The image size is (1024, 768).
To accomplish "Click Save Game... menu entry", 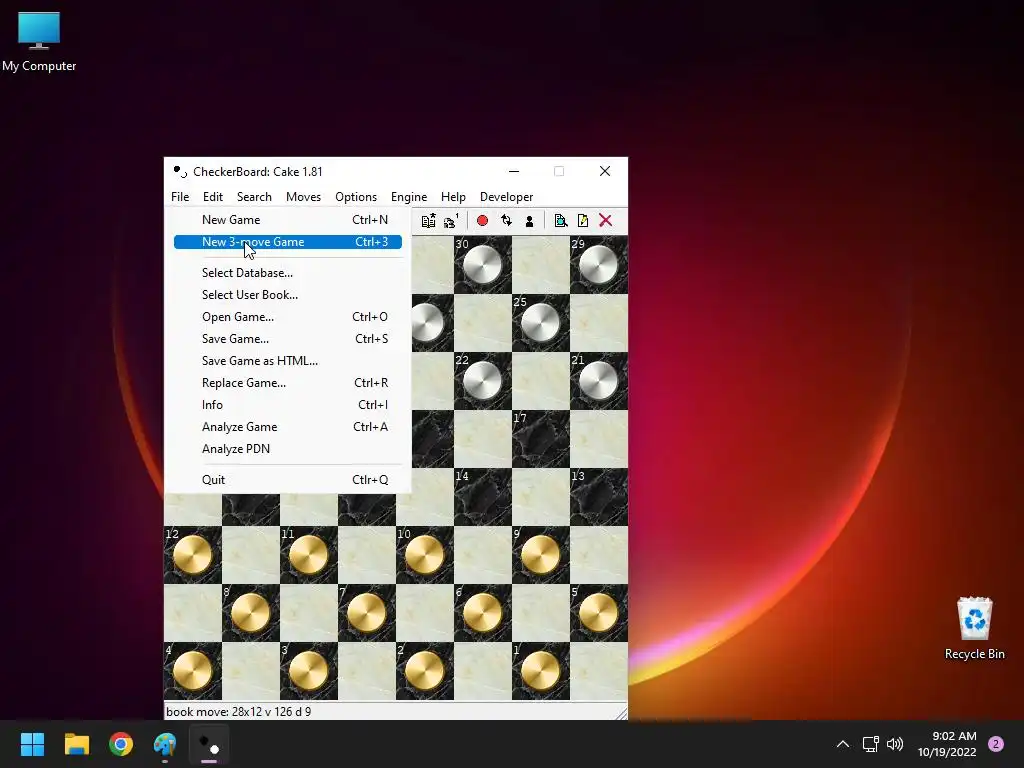I will [x=287, y=339].
